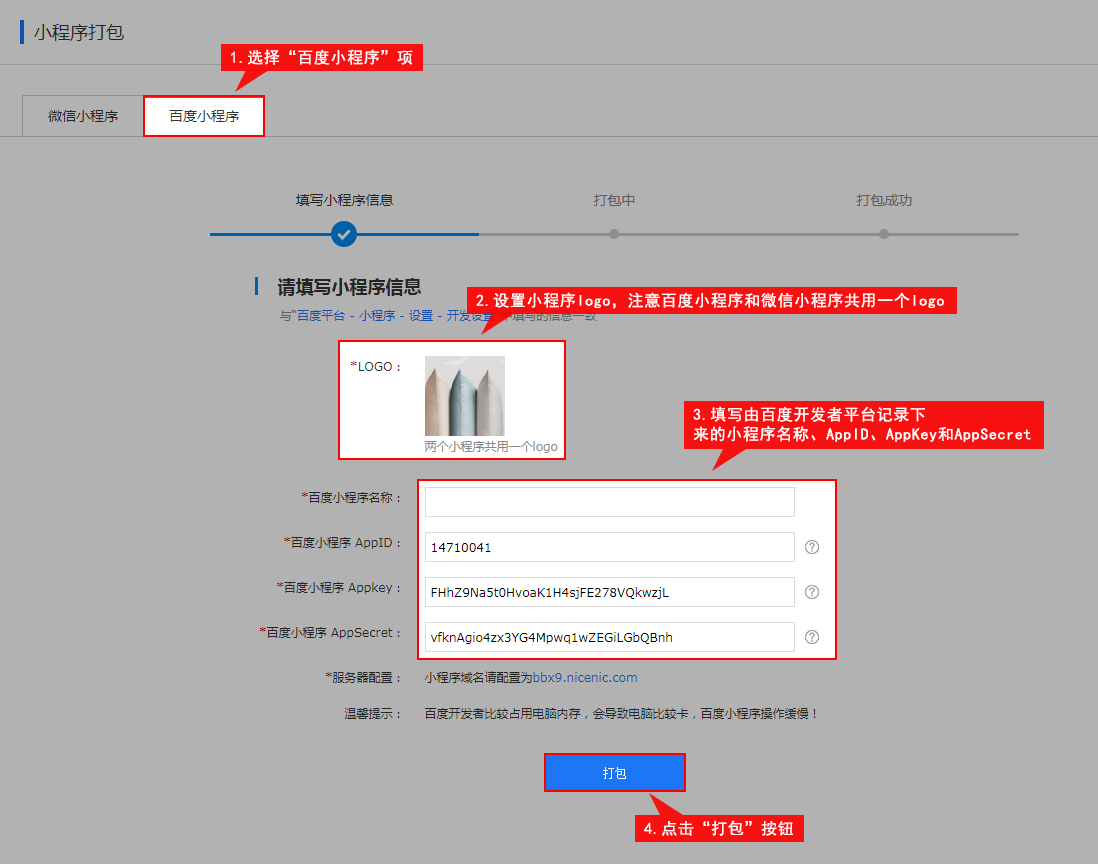Switch to the 微信小程序 tab
1098x864 pixels.
(x=83, y=116)
